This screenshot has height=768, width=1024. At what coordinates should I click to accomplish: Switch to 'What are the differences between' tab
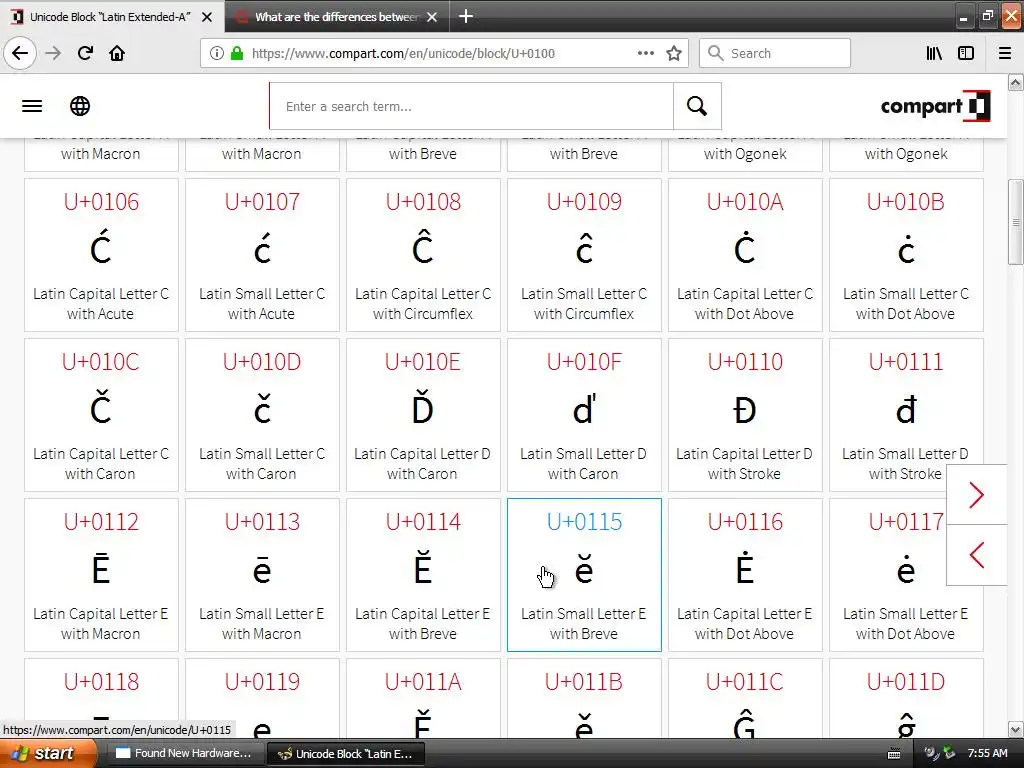pyautogui.click(x=337, y=17)
